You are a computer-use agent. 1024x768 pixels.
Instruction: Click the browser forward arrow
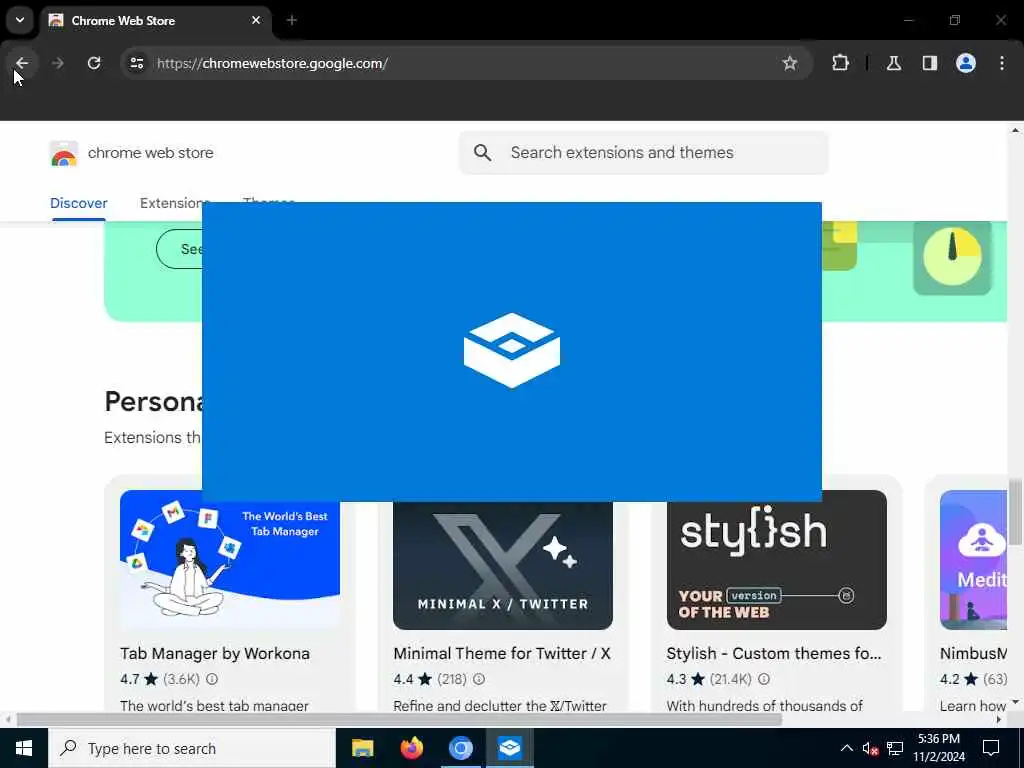pos(57,63)
